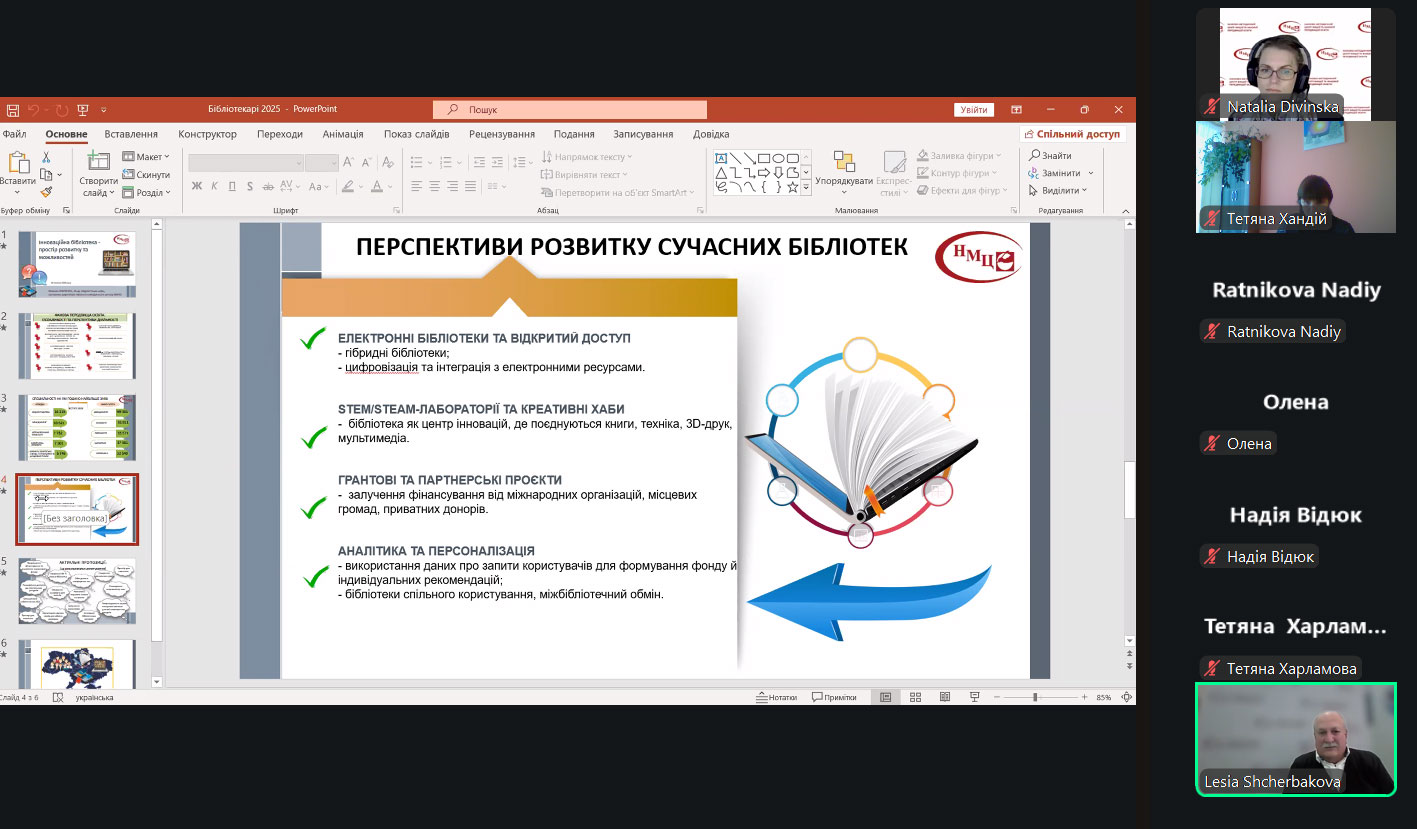Expand the Виділити select dropdown
This screenshot has height=829, width=1417.
(x=1060, y=190)
